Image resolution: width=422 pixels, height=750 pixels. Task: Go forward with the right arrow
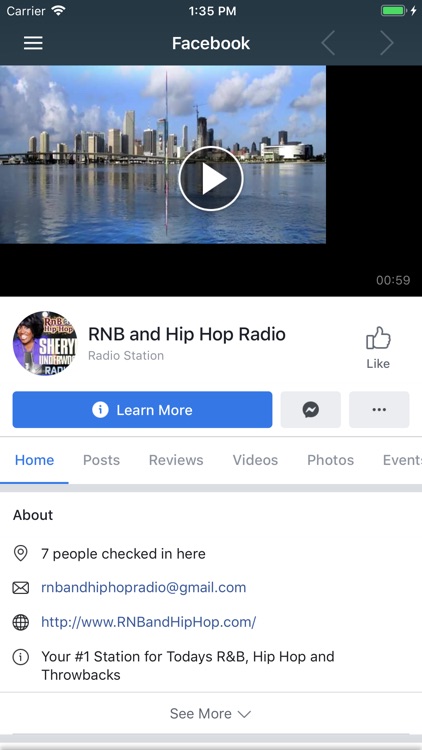(x=387, y=43)
